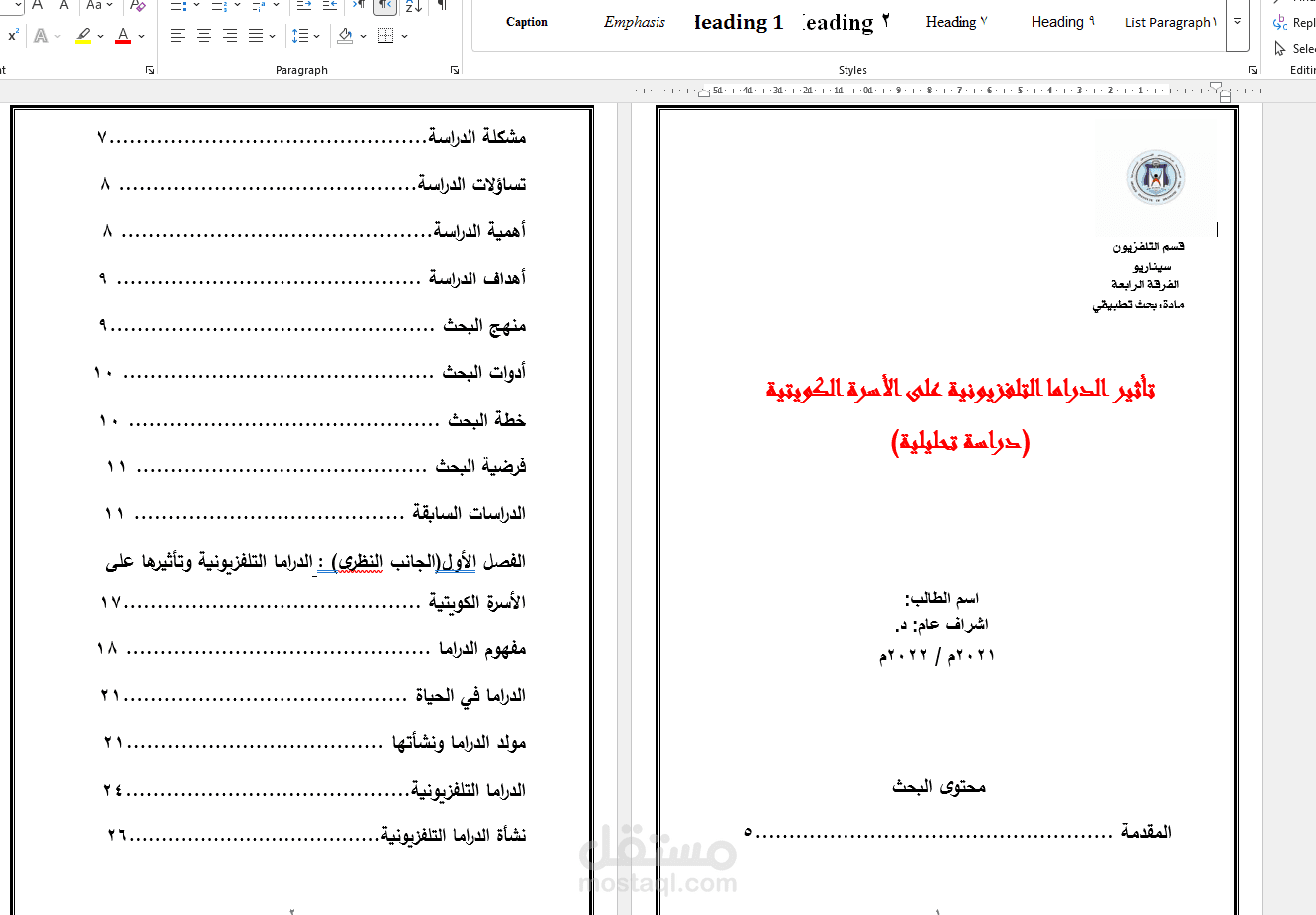Apply the Emphasis style
Viewport: 1316px width, 915px height.
tap(635, 22)
